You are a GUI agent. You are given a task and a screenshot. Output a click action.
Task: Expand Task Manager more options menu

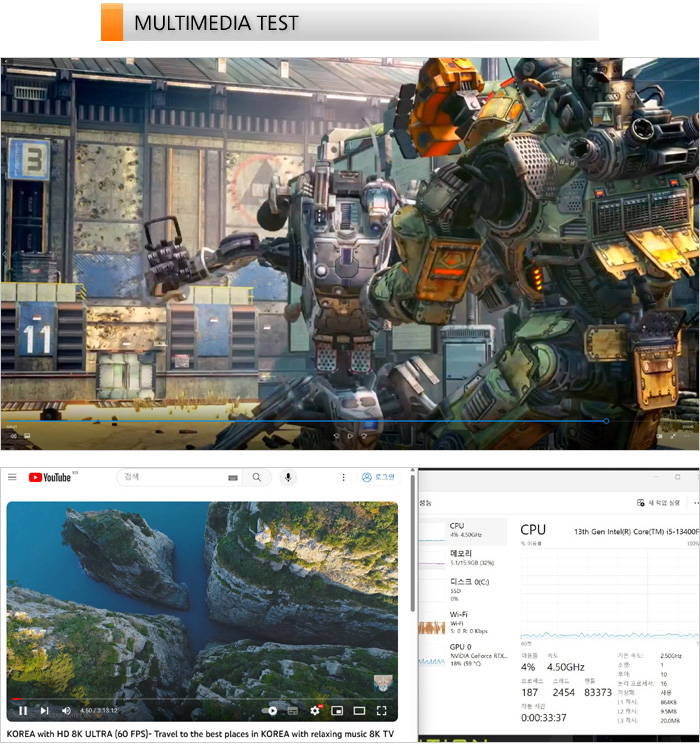(695, 503)
